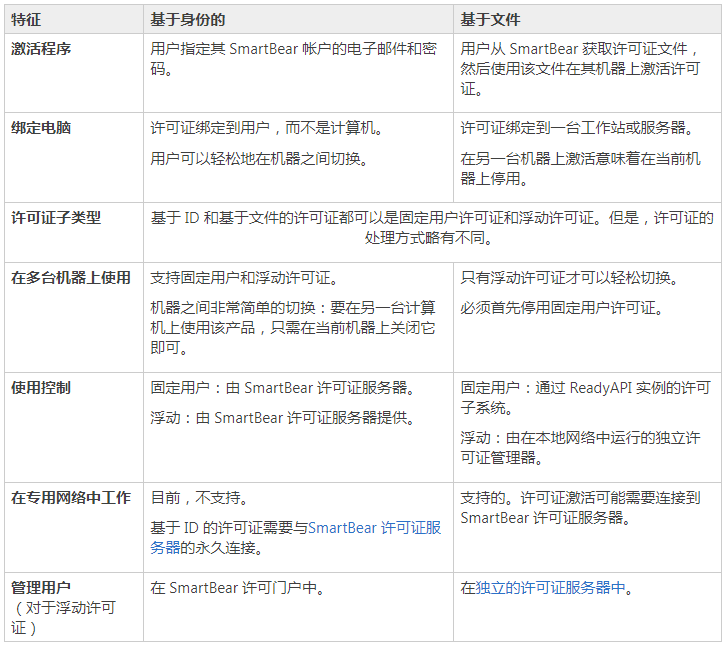The image size is (728, 648).
Task: Click the text 固定用户：通过 ReadyAPI 实例的许可子系统
Action: tap(585, 397)
